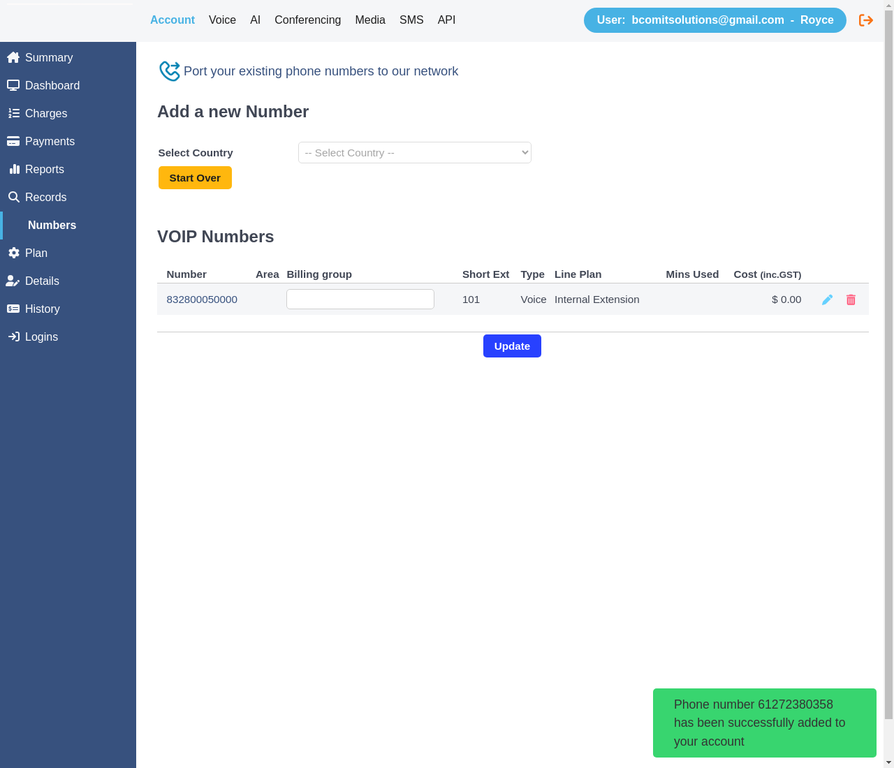
Task: Open Plan settings in the sidebar
Action: point(36,254)
